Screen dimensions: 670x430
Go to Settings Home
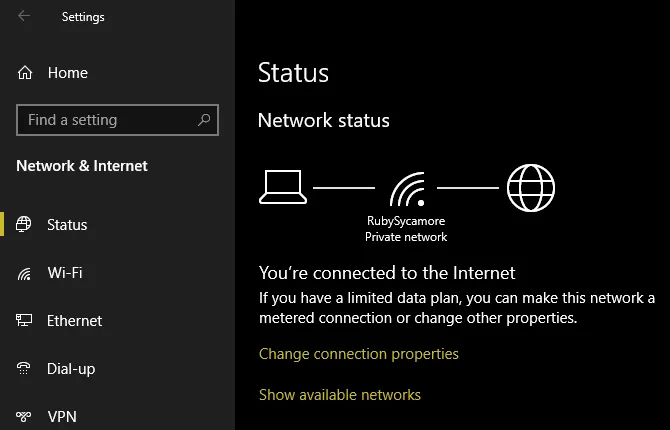[67, 73]
